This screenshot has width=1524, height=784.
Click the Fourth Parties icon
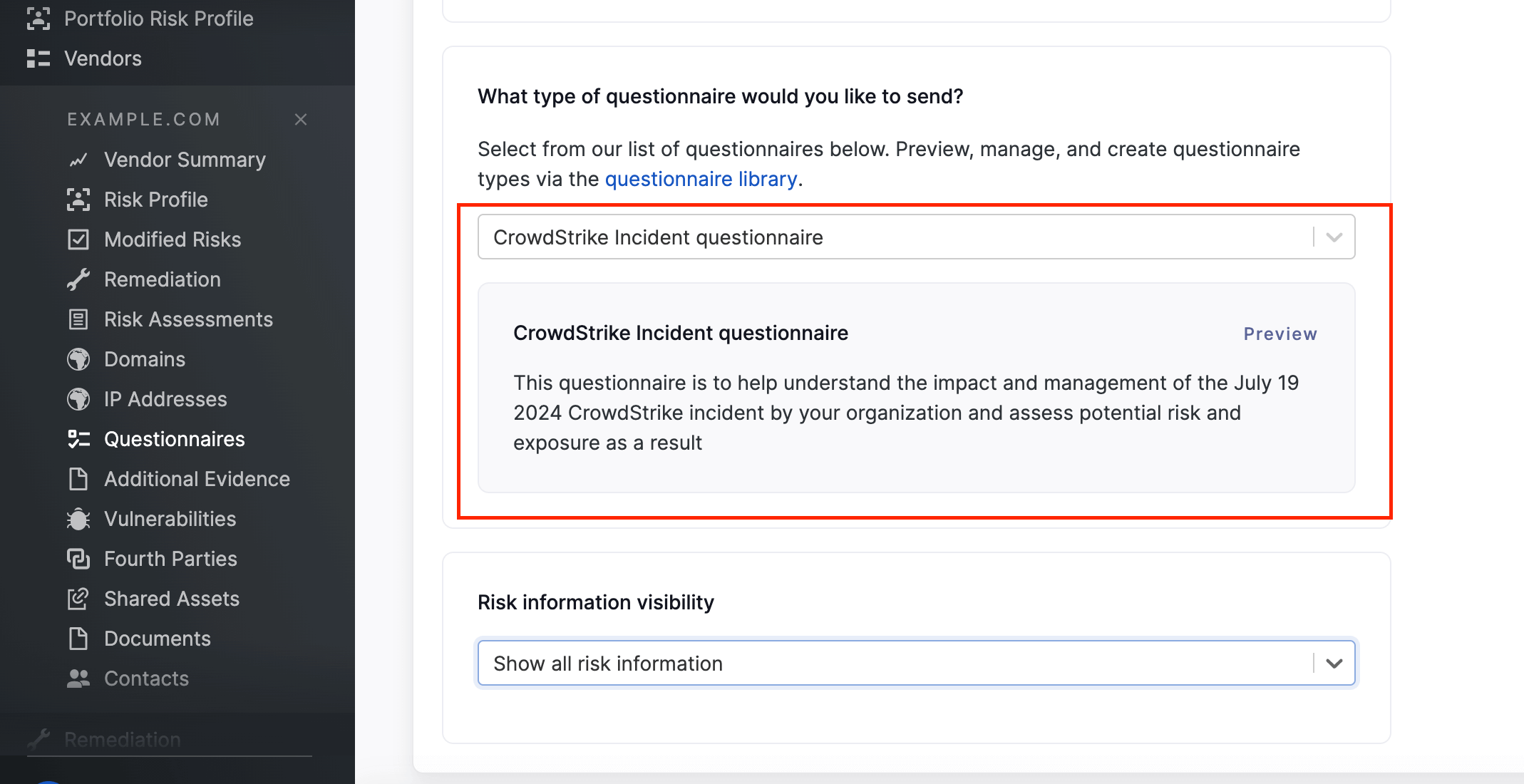pos(78,559)
